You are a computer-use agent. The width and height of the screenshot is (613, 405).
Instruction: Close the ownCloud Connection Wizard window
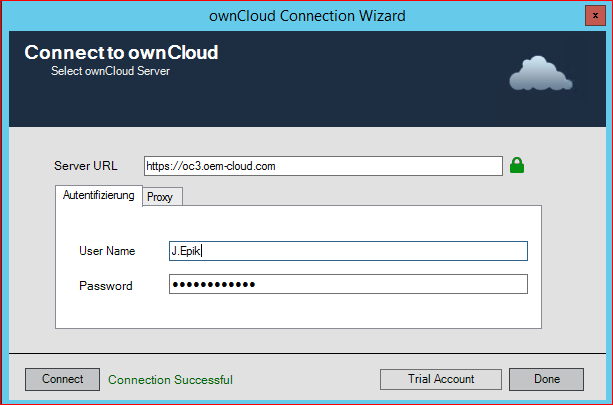[x=595, y=16]
